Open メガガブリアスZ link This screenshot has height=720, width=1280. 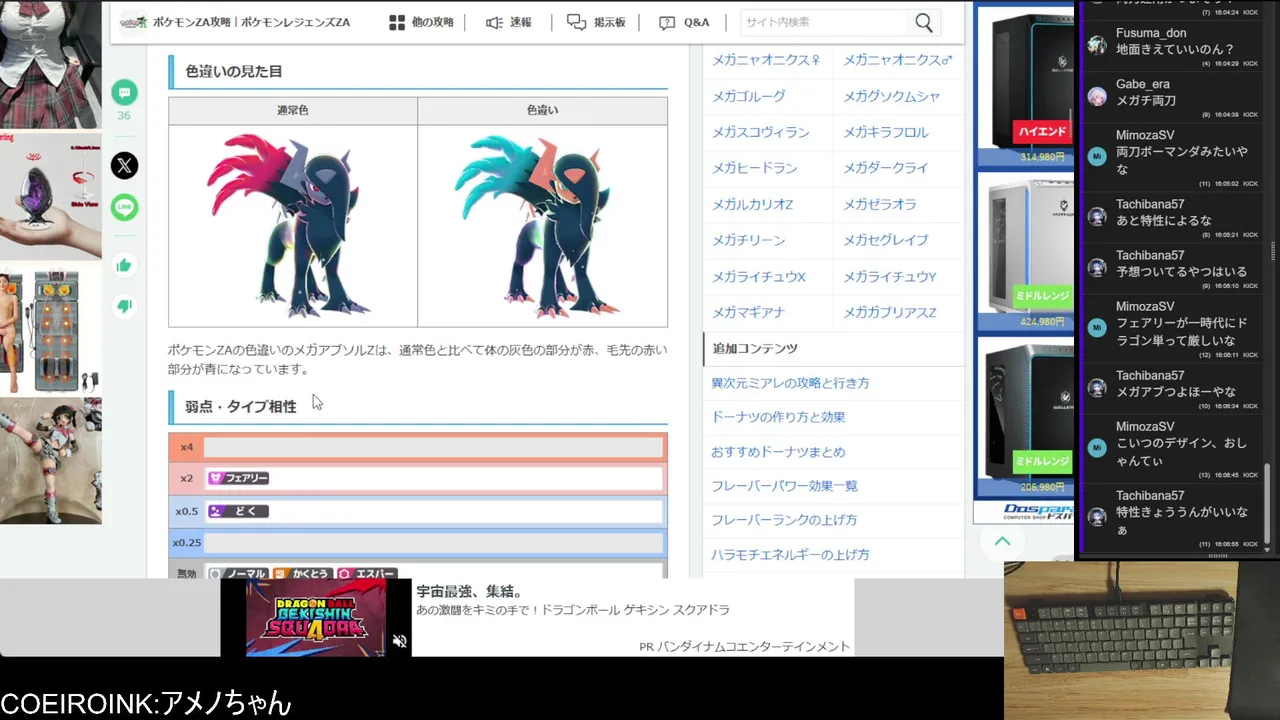coord(890,312)
